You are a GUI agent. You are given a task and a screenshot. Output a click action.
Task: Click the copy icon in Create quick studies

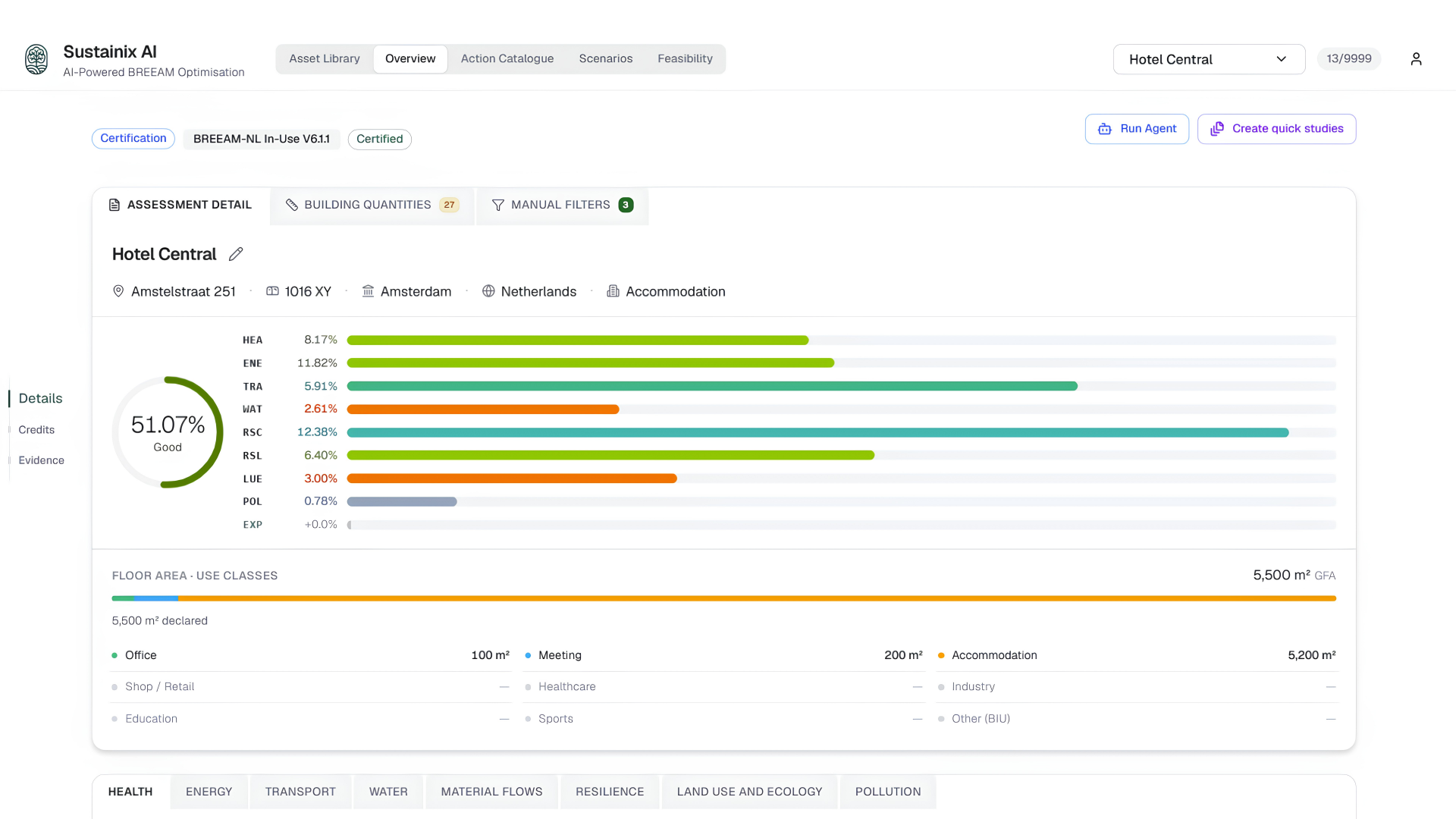click(1217, 129)
